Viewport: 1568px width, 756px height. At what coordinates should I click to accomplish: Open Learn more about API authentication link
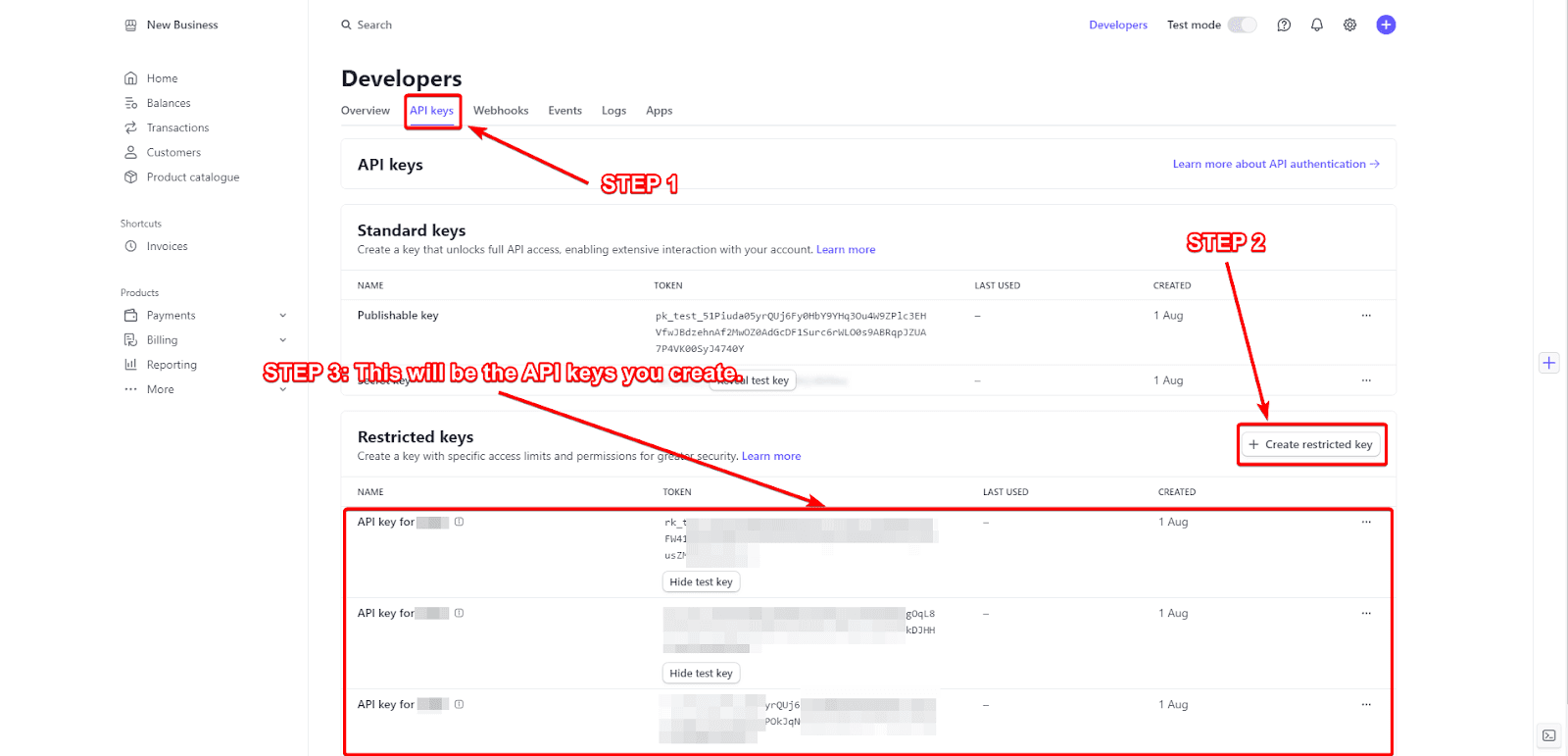pyautogui.click(x=1275, y=165)
